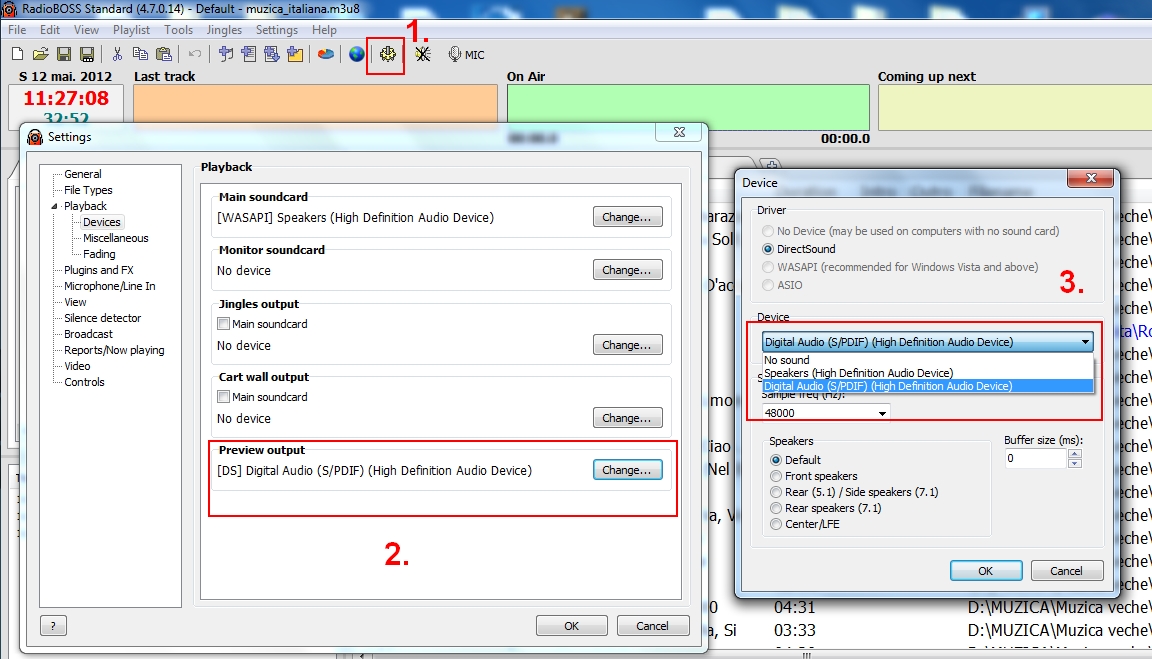Cancel the Settings dialog

tap(652, 626)
